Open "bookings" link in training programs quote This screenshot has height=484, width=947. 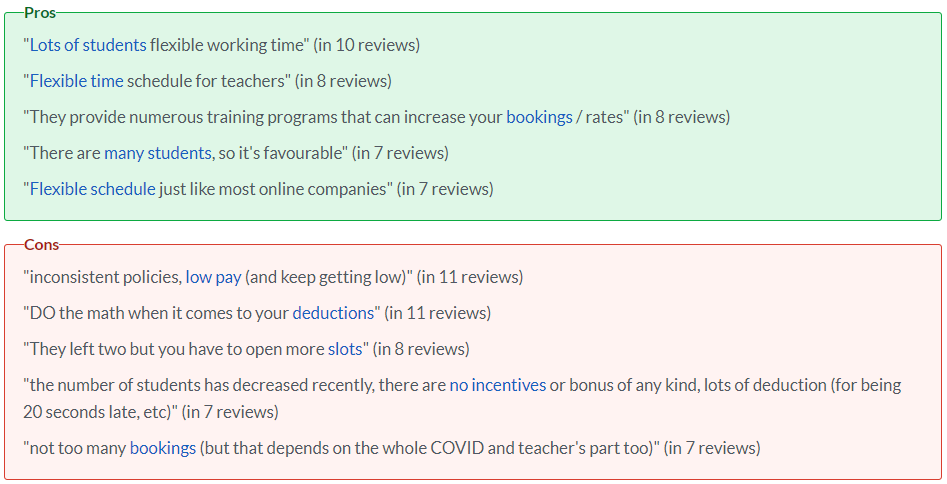538,117
